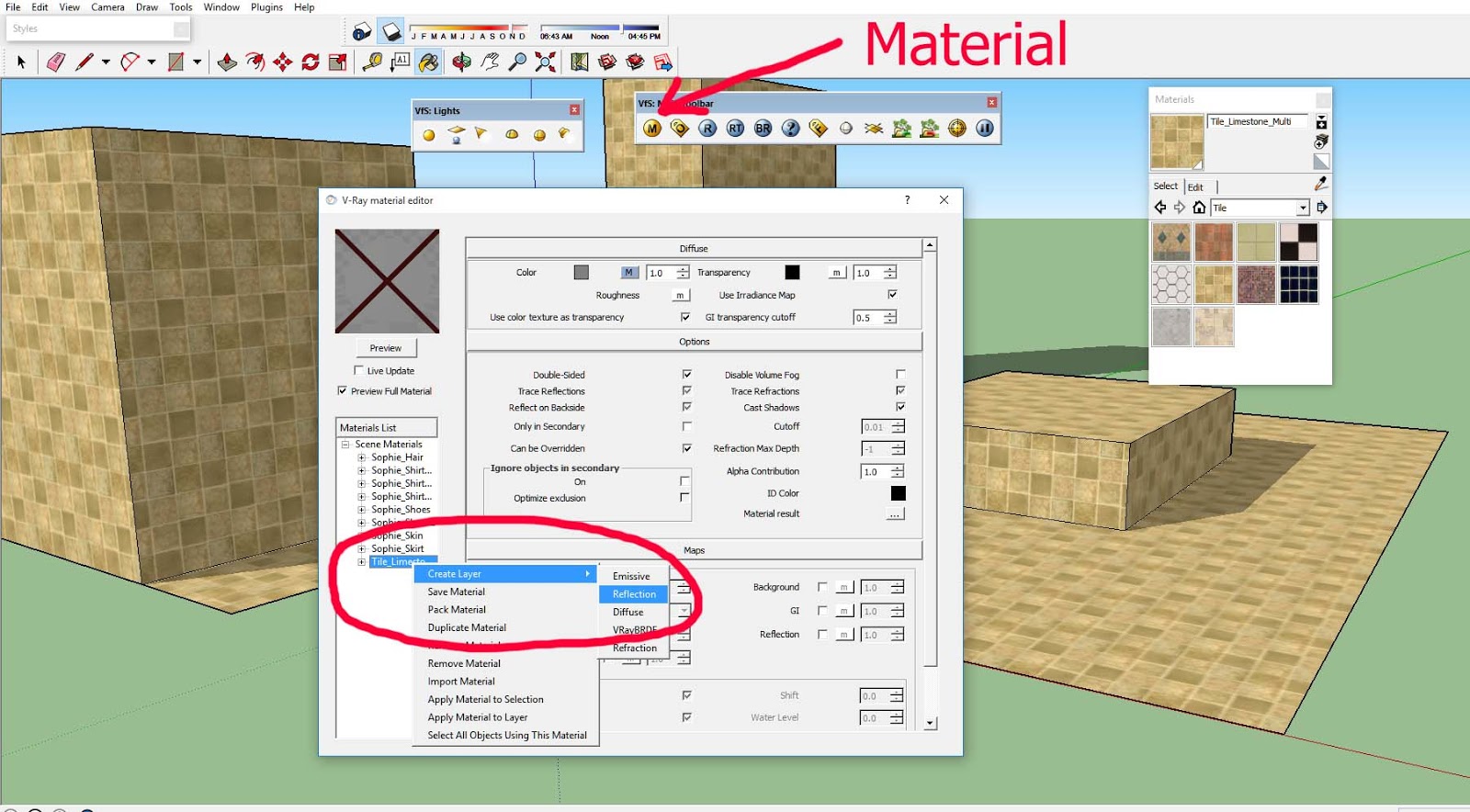Choose the Zoom magnifier tool

point(517,62)
